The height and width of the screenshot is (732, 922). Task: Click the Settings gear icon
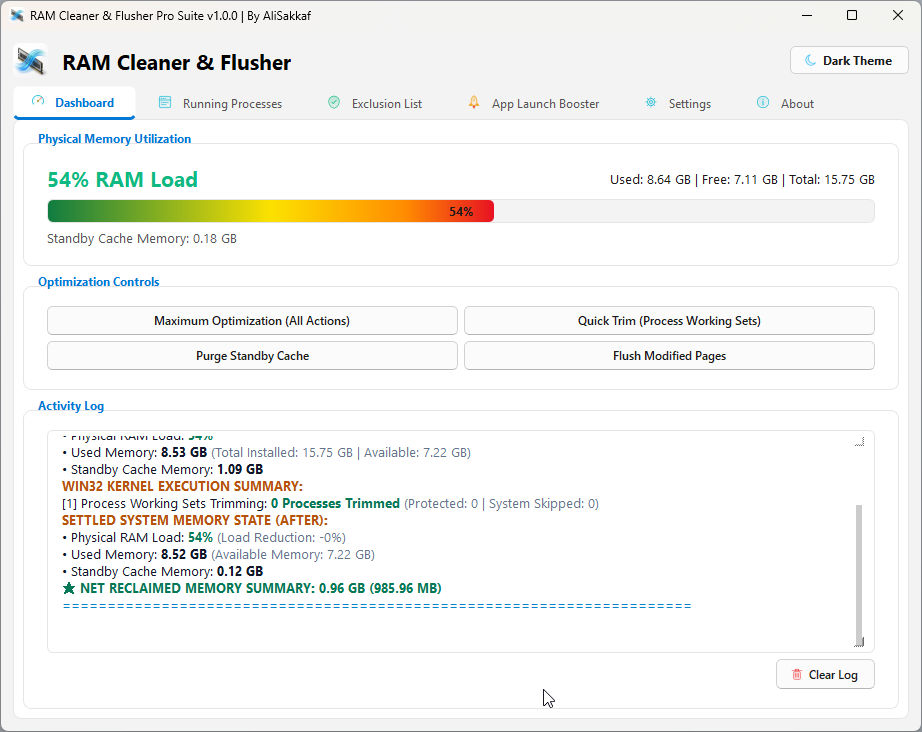point(651,102)
